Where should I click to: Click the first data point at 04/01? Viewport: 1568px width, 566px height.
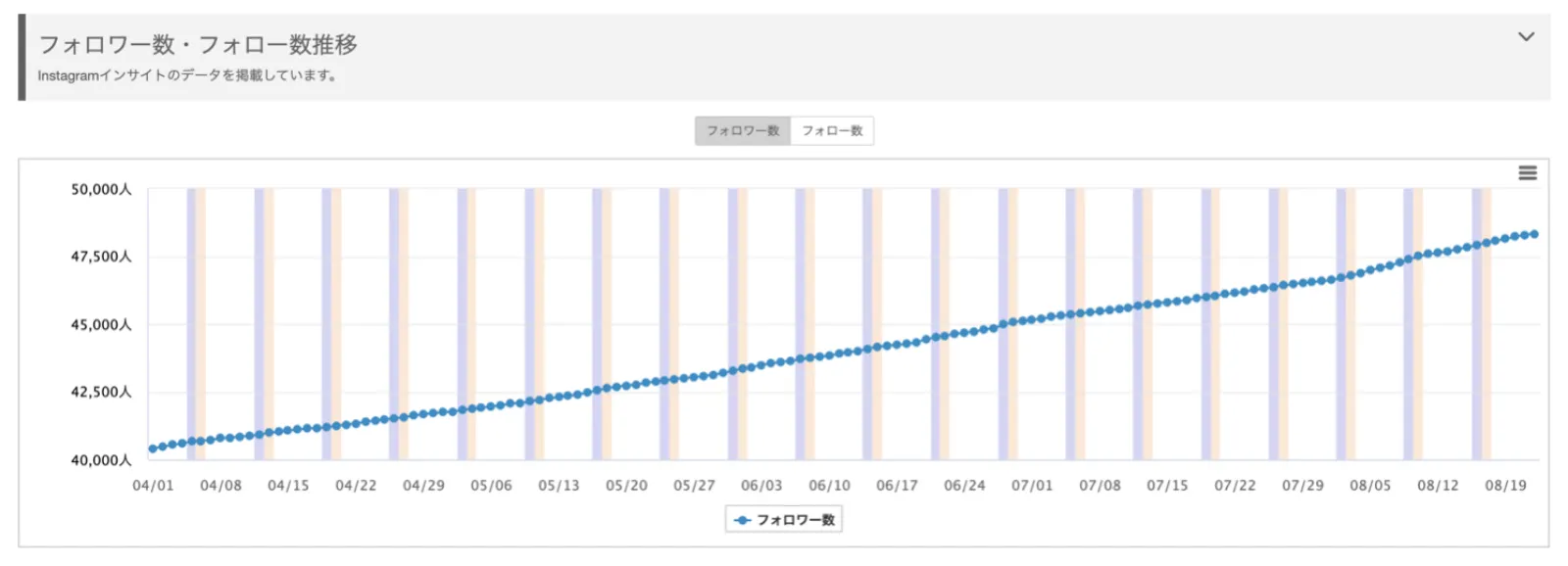[153, 448]
